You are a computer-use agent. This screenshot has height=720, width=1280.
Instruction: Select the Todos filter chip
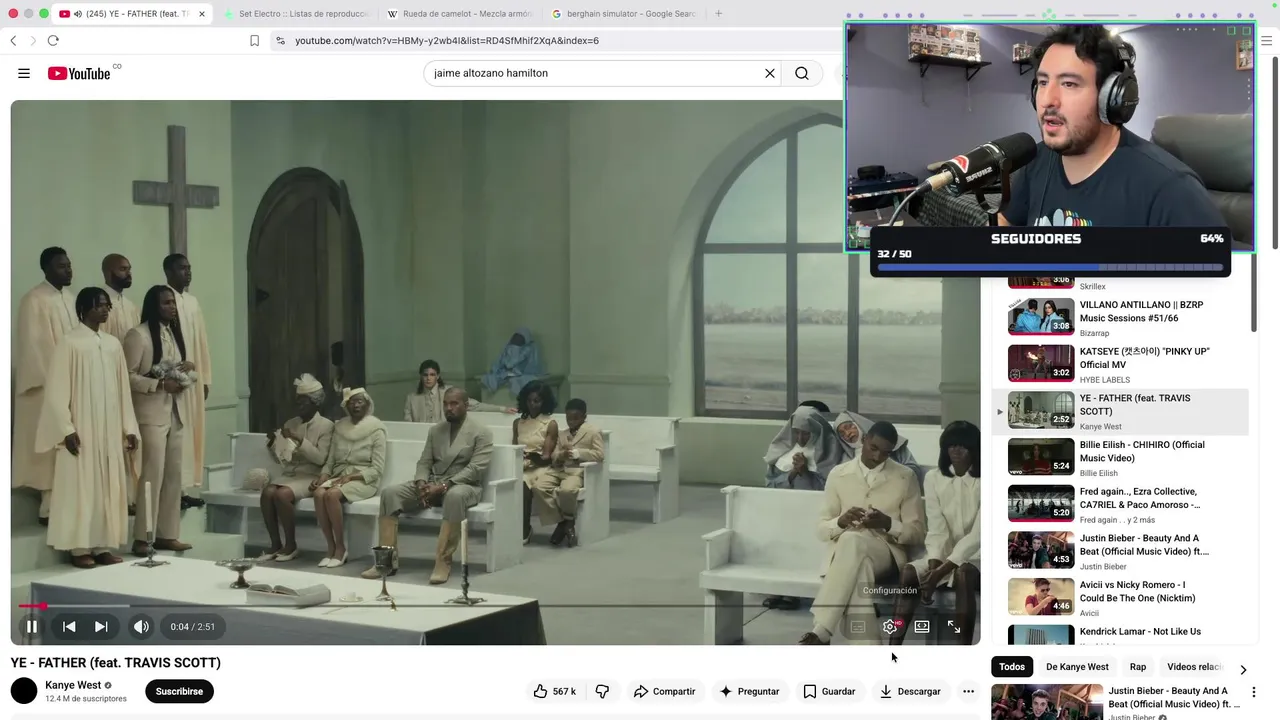(x=1012, y=667)
